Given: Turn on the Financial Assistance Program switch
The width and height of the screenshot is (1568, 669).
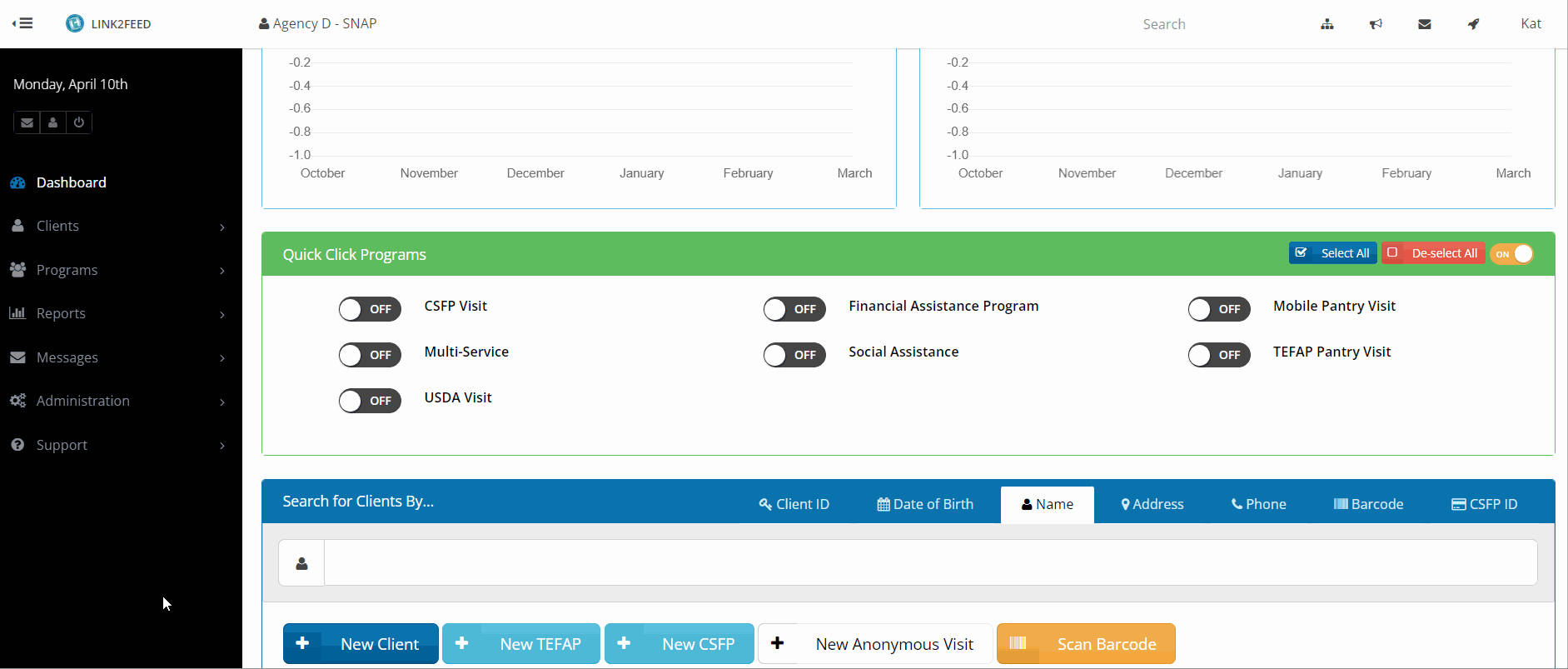Looking at the screenshot, I should click(x=794, y=309).
